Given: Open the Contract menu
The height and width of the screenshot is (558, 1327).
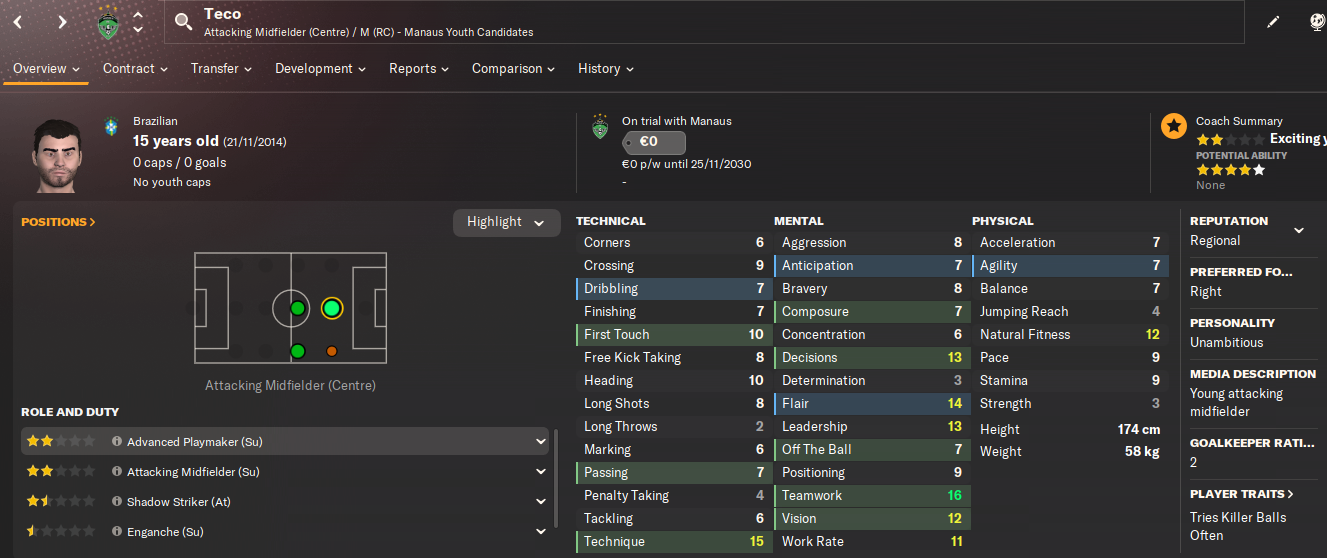Looking at the screenshot, I should [x=135, y=68].
